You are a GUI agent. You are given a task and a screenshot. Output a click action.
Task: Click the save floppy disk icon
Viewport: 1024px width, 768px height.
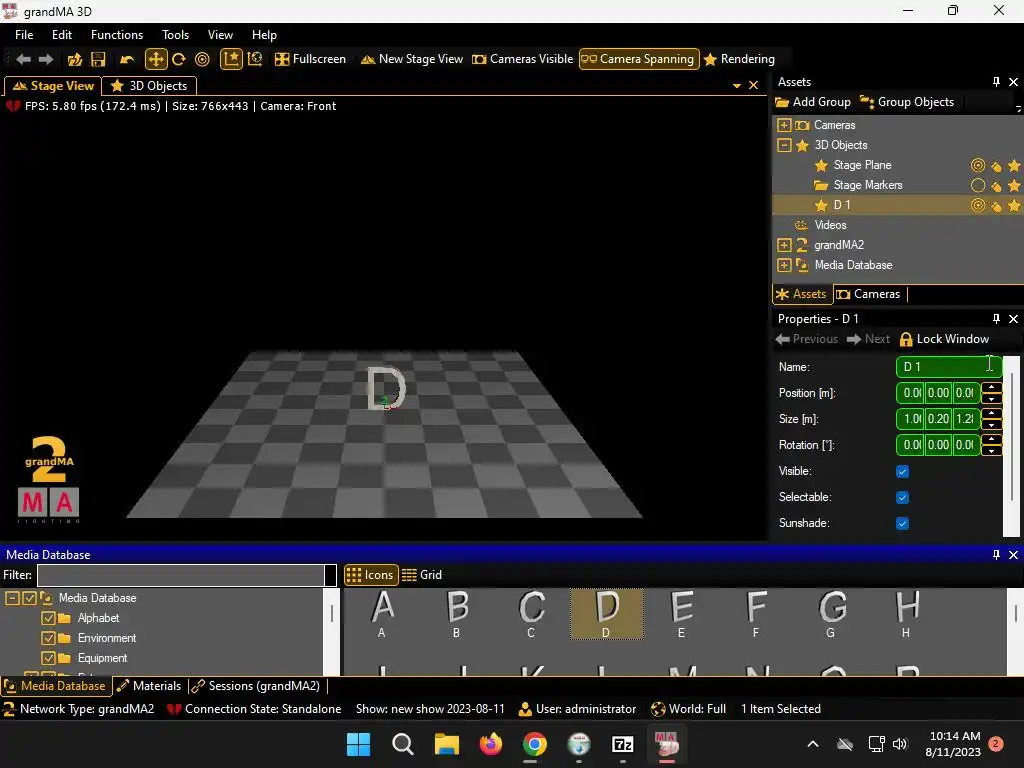[x=98, y=59]
